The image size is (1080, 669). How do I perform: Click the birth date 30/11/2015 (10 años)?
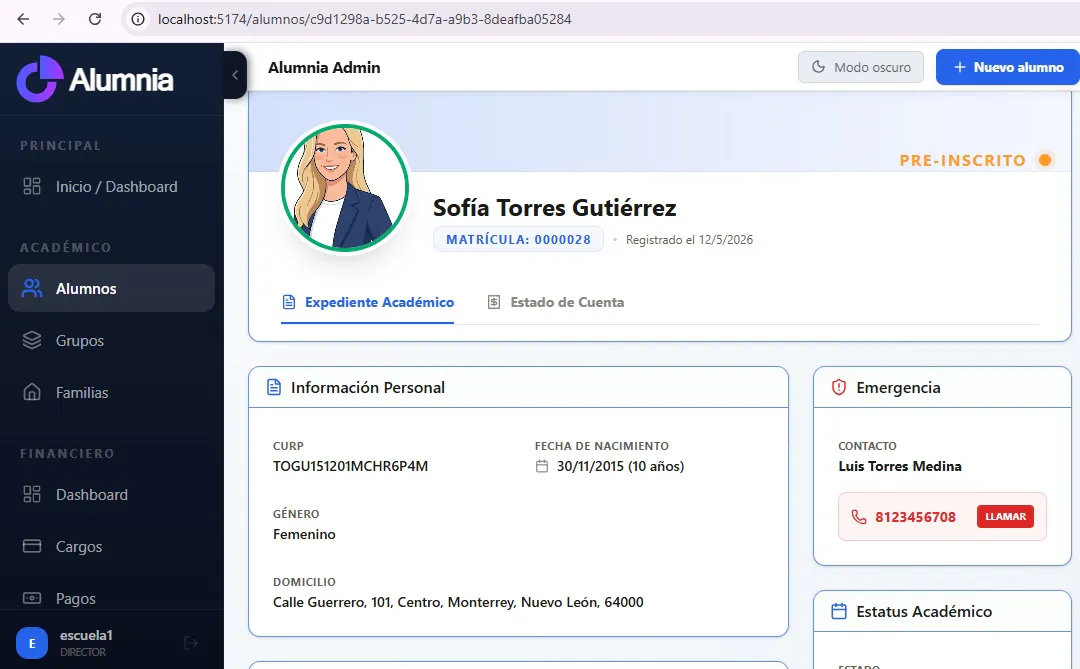(621, 466)
